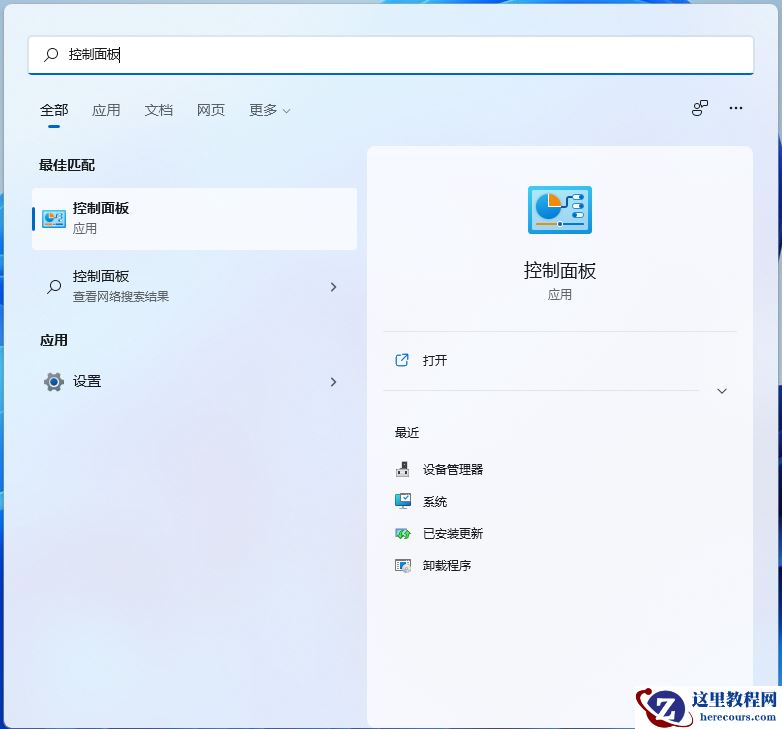
Task: Open recent item 设备管理器
Action: click(x=452, y=469)
